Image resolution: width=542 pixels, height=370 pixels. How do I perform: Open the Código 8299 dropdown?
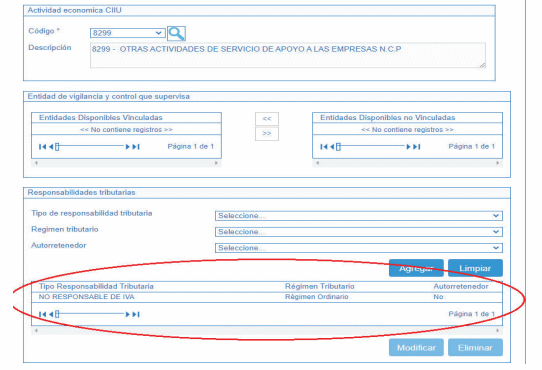pos(128,33)
